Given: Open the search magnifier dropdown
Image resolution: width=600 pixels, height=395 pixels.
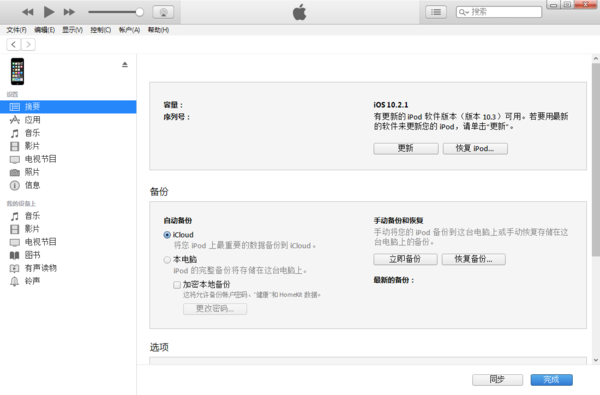Looking at the screenshot, I should tap(464, 12).
